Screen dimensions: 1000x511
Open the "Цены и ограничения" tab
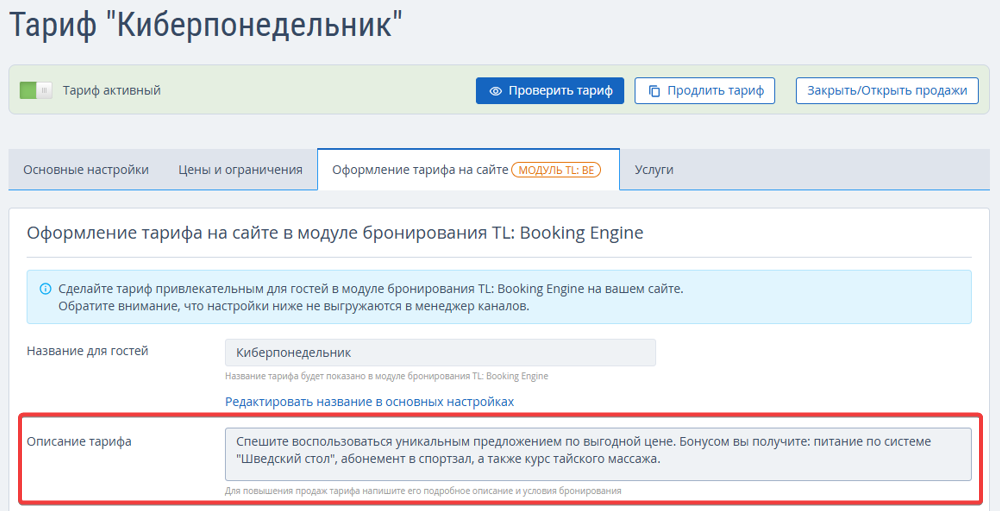click(x=240, y=170)
